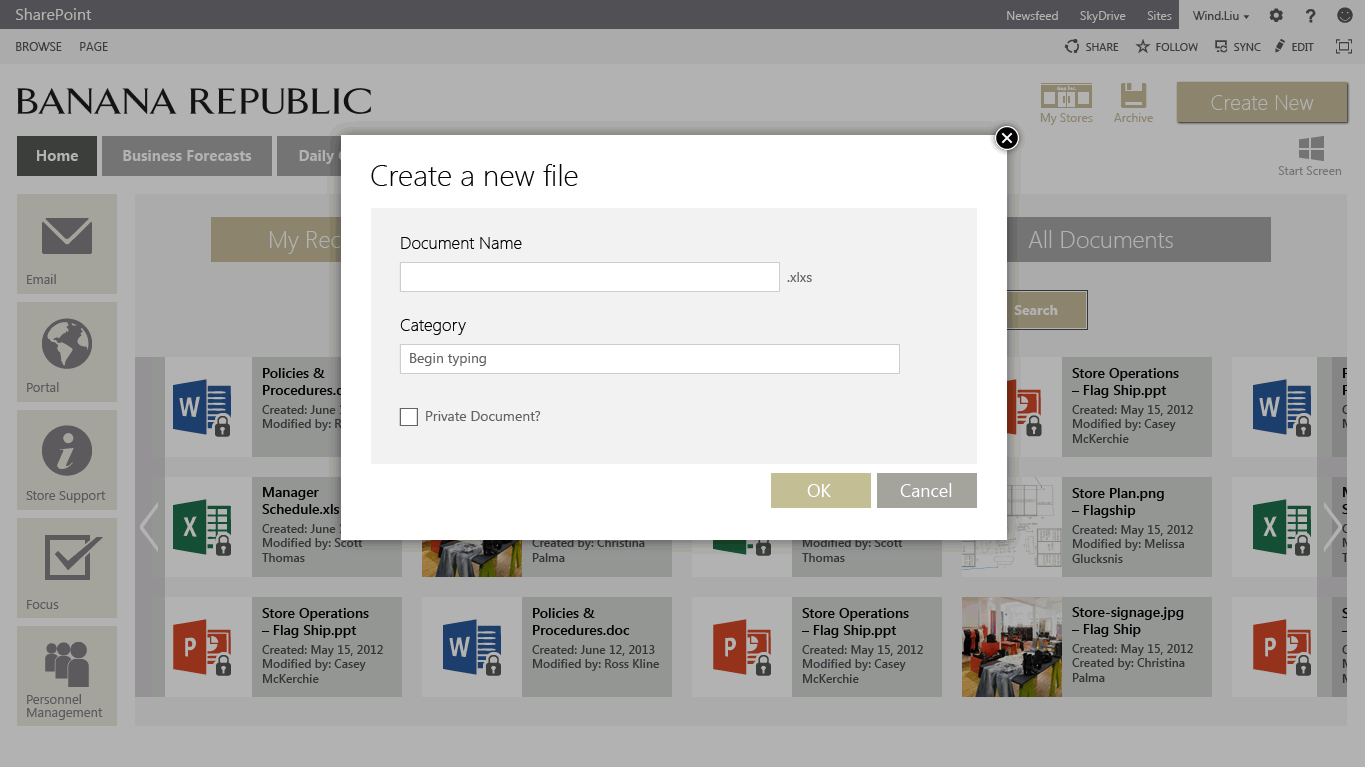Open the help question mark icon
This screenshot has height=767, width=1365.
(1311, 15)
